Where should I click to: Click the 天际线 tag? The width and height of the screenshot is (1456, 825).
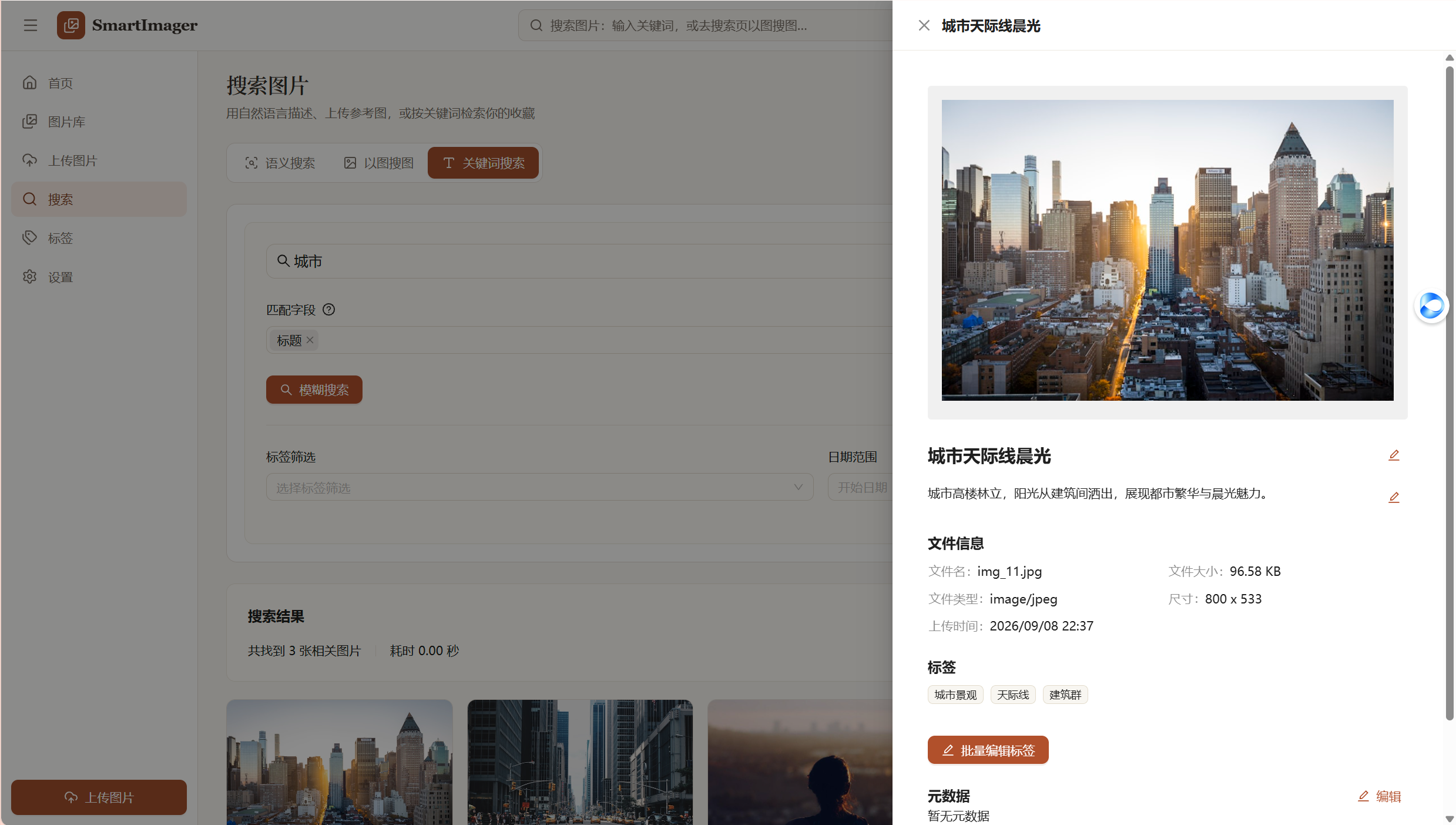[1013, 695]
